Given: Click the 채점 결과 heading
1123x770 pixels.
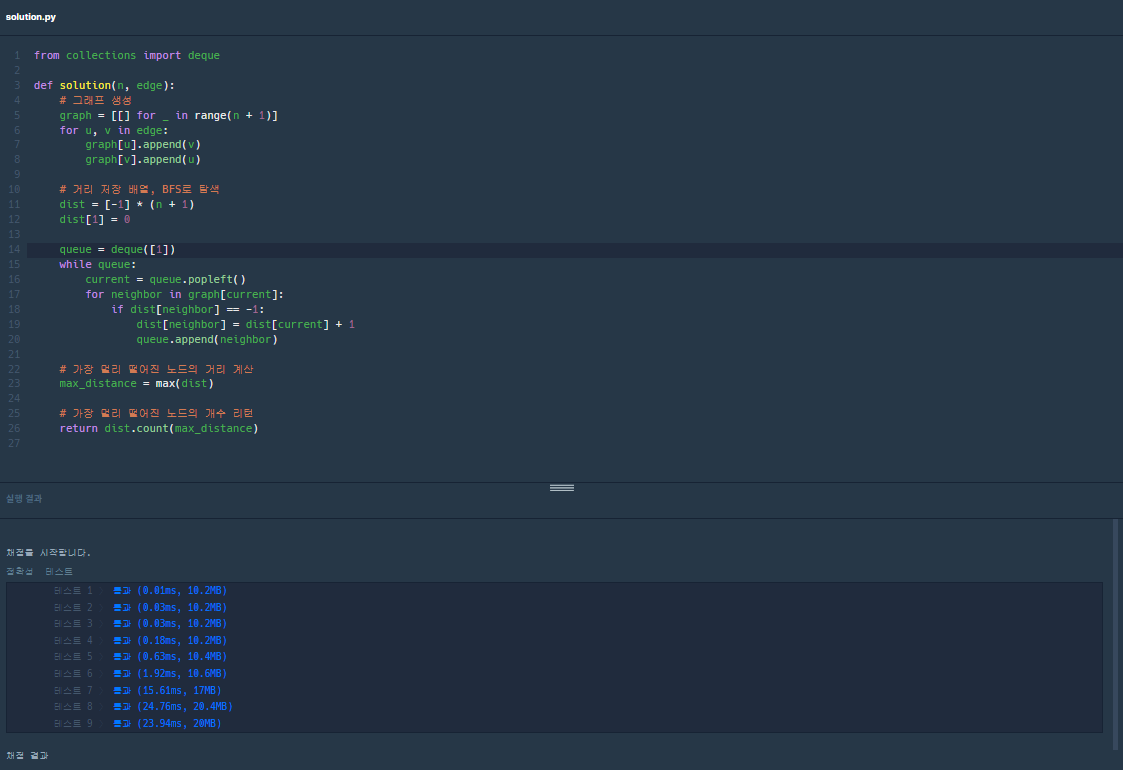Looking at the screenshot, I should [x=27, y=756].
